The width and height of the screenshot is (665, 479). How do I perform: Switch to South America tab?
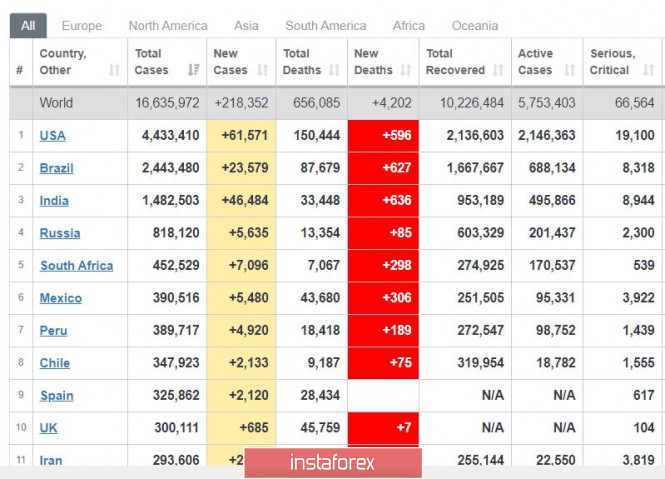[x=325, y=25]
